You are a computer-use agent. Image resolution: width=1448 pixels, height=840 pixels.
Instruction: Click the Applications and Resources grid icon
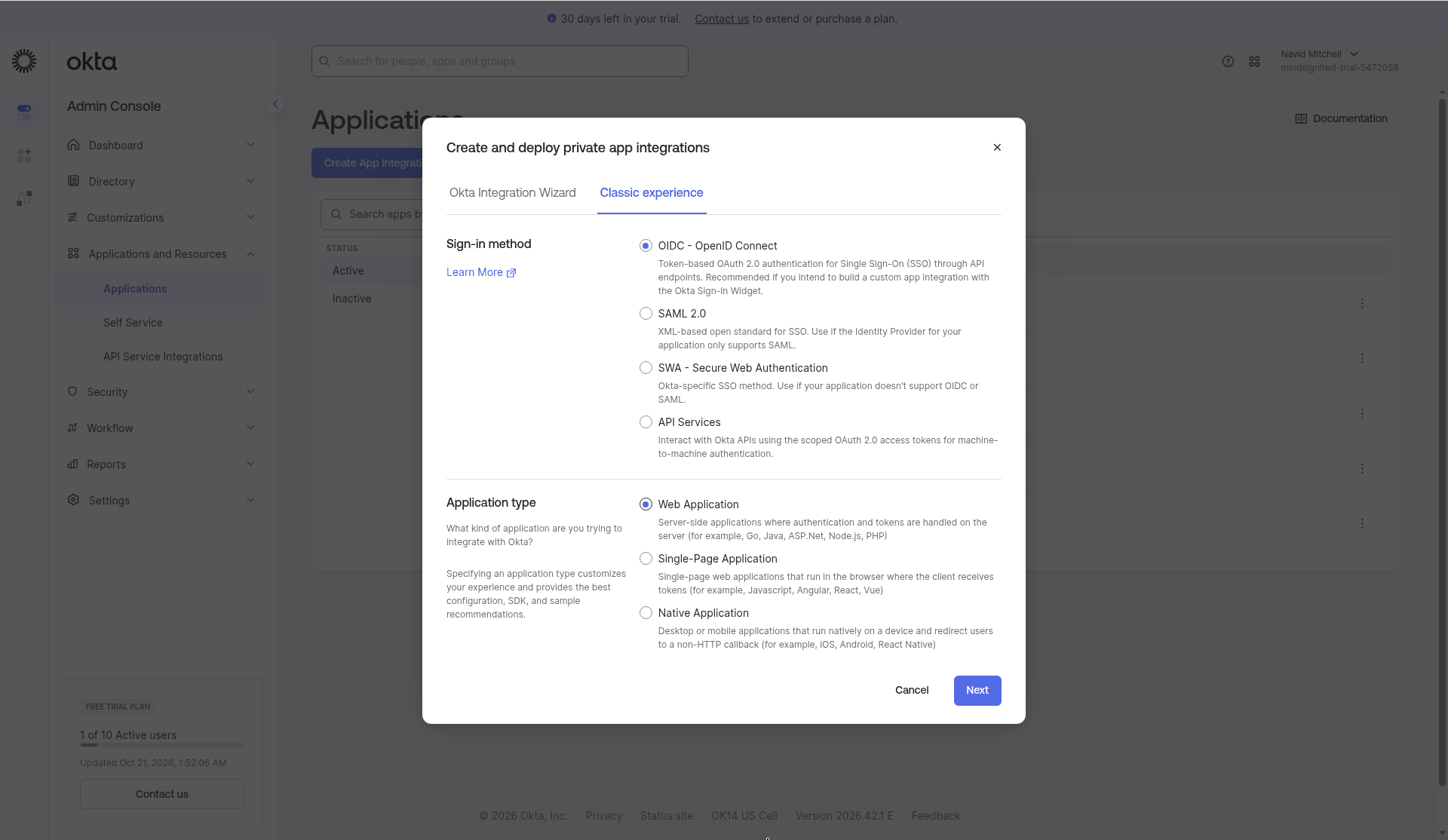(73, 253)
